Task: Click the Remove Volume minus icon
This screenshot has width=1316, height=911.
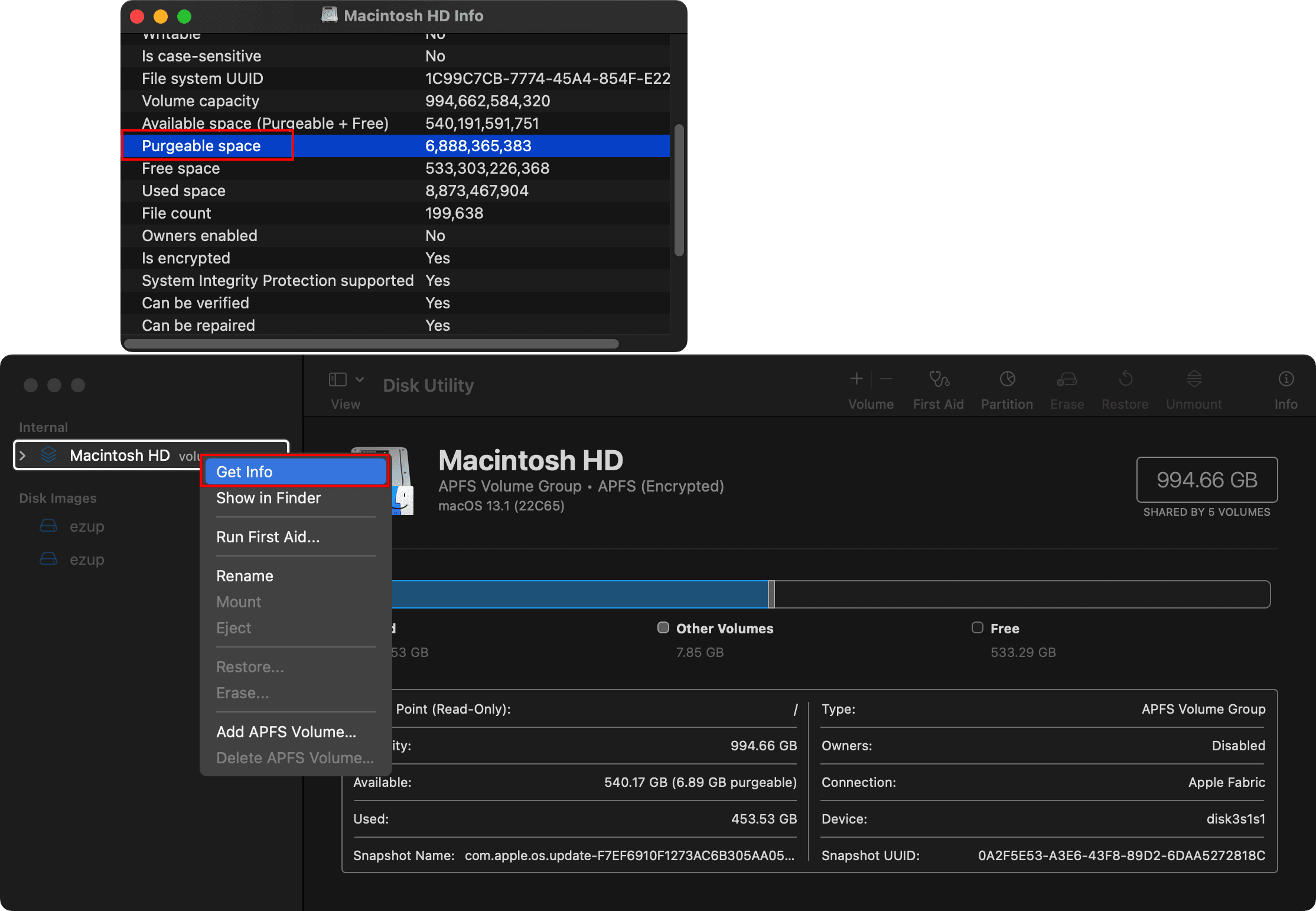Action: click(x=886, y=379)
